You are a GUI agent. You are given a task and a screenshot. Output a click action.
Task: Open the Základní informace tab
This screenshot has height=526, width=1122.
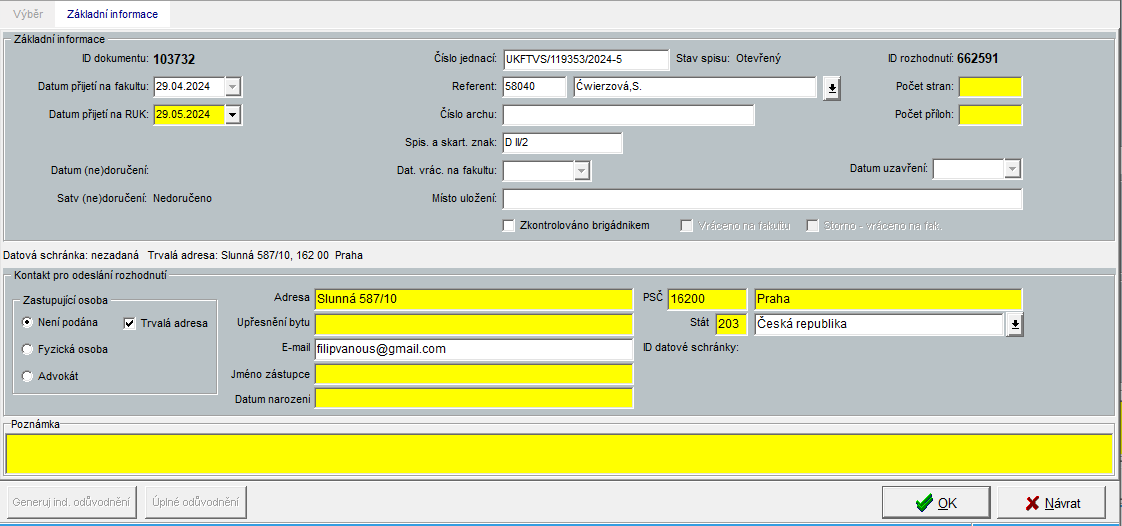pyautogui.click(x=112, y=14)
